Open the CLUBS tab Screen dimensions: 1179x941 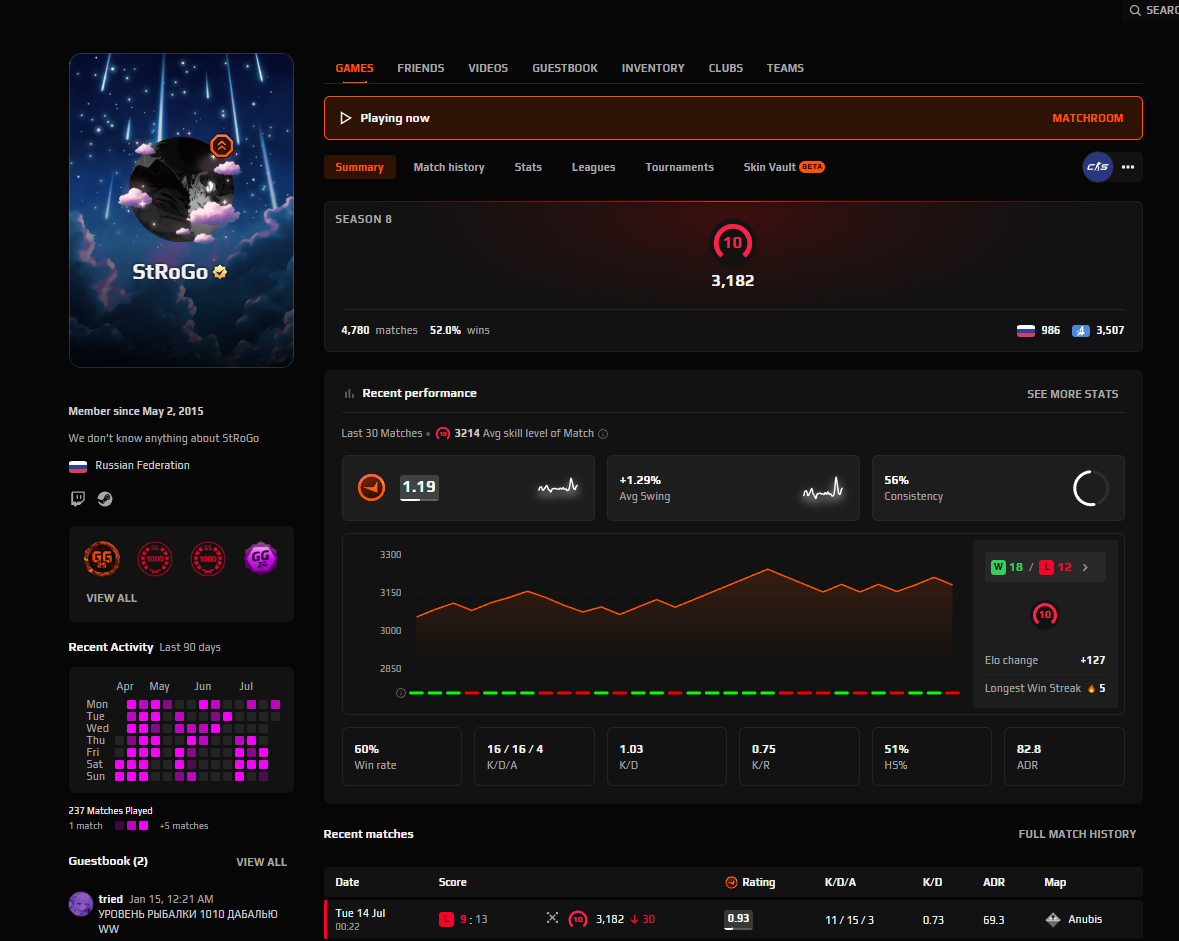click(x=726, y=68)
